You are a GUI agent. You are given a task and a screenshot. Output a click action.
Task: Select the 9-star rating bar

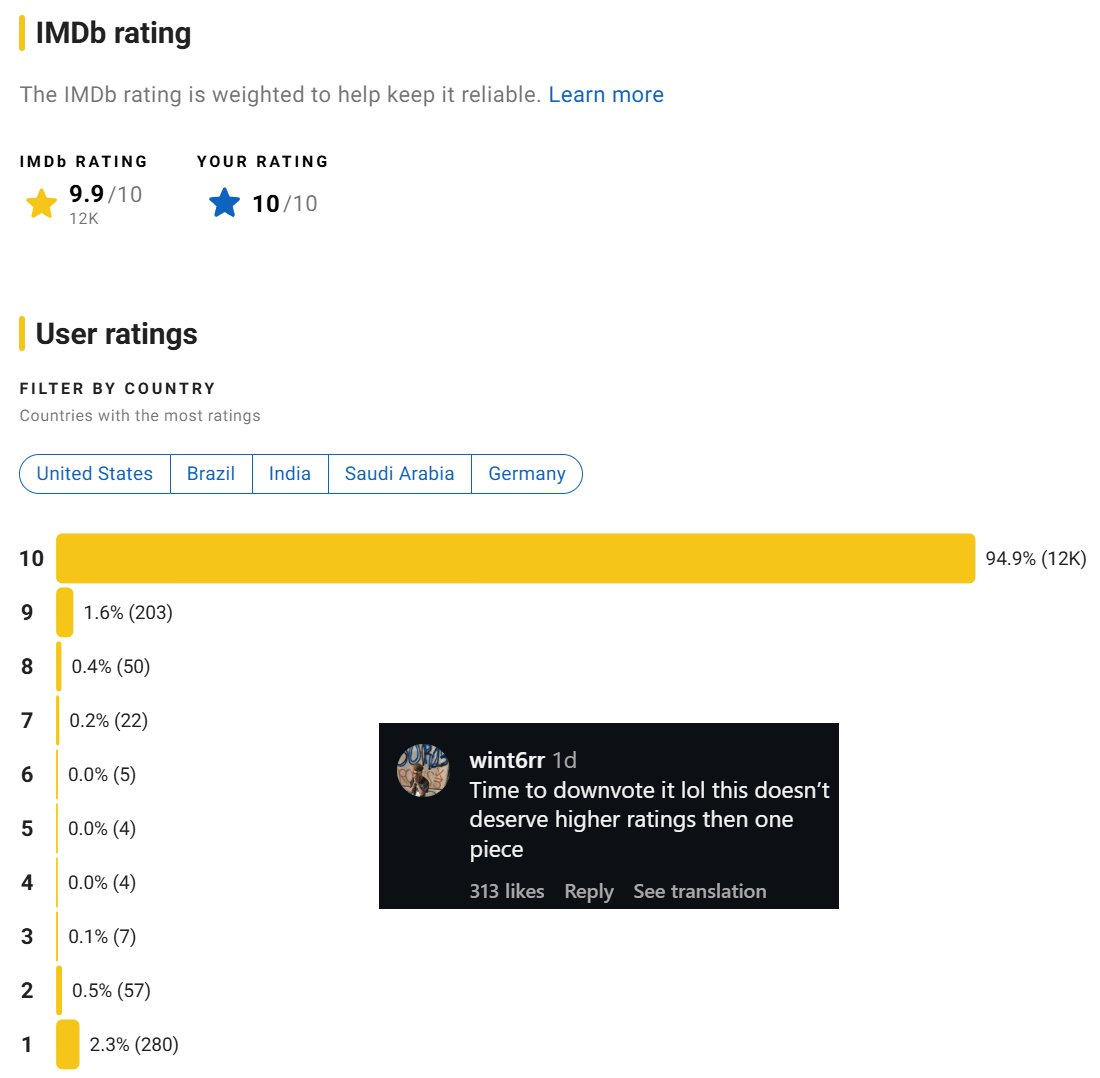point(65,612)
